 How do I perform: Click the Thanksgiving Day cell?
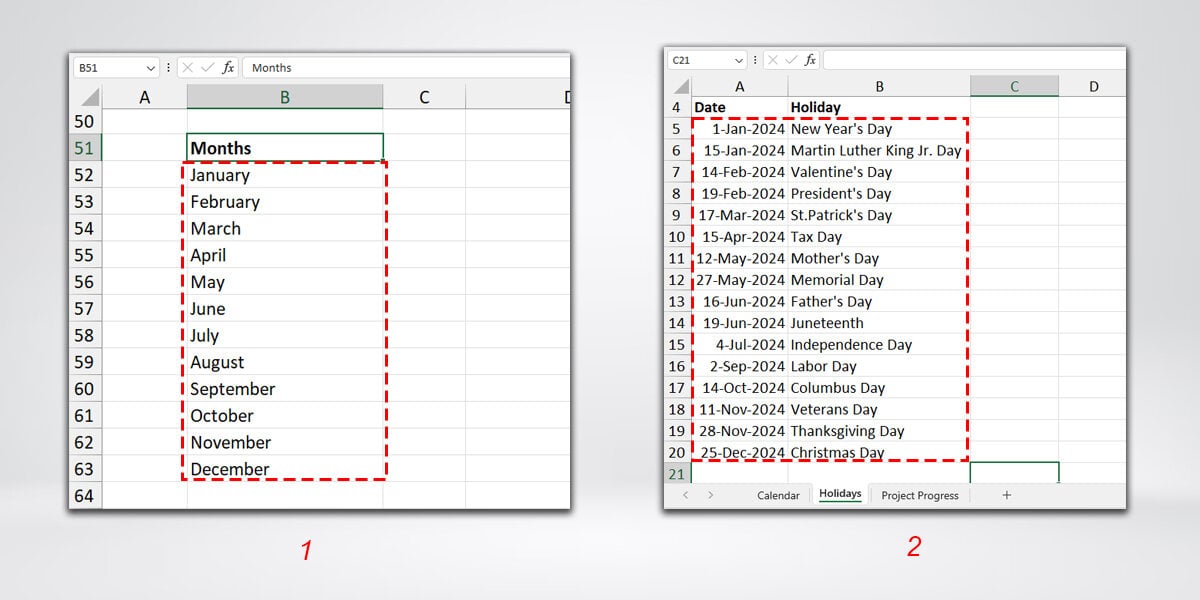pyautogui.click(x=879, y=431)
